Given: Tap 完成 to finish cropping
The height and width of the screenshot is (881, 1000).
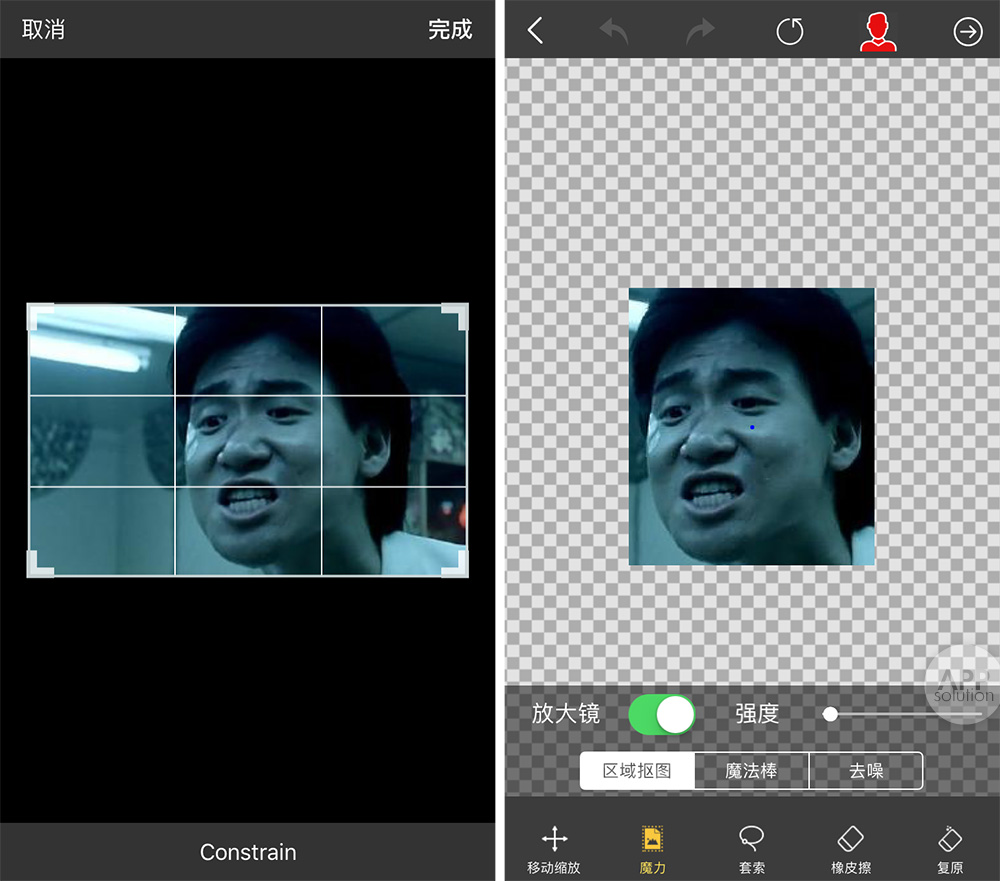Looking at the screenshot, I should point(450,29).
